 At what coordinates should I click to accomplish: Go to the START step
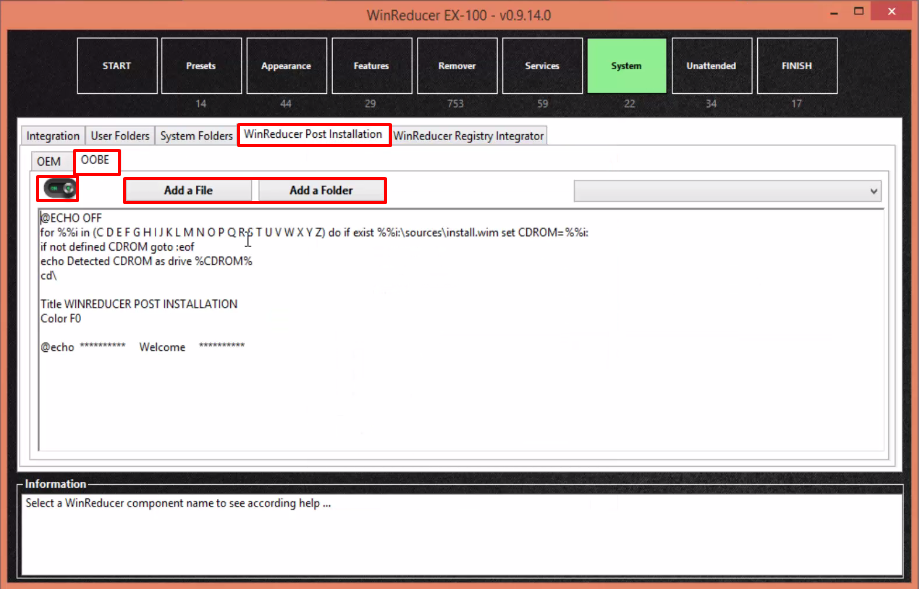pyautogui.click(x=117, y=66)
